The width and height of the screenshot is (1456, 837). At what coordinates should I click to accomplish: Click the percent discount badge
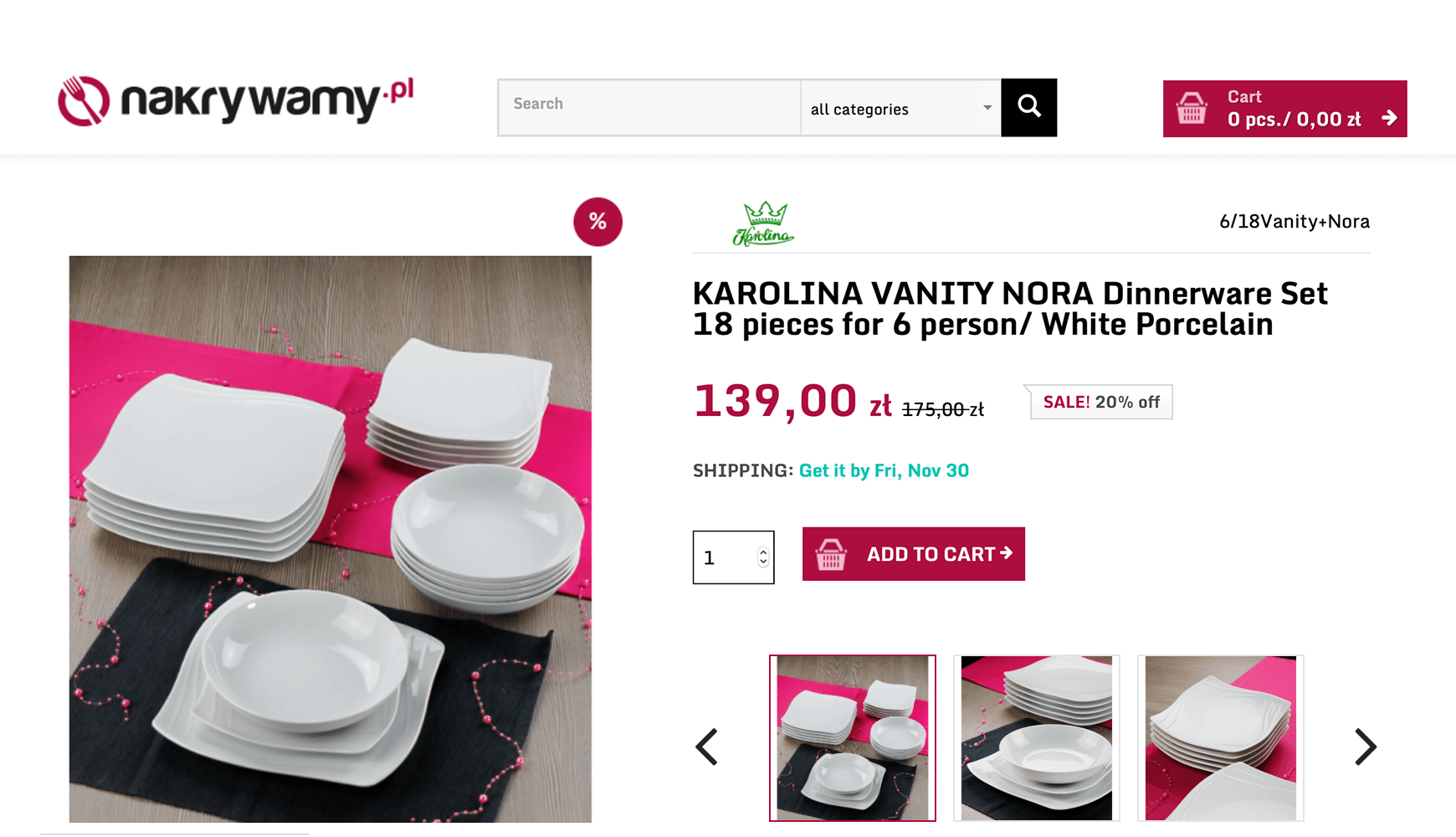tap(597, 222)
